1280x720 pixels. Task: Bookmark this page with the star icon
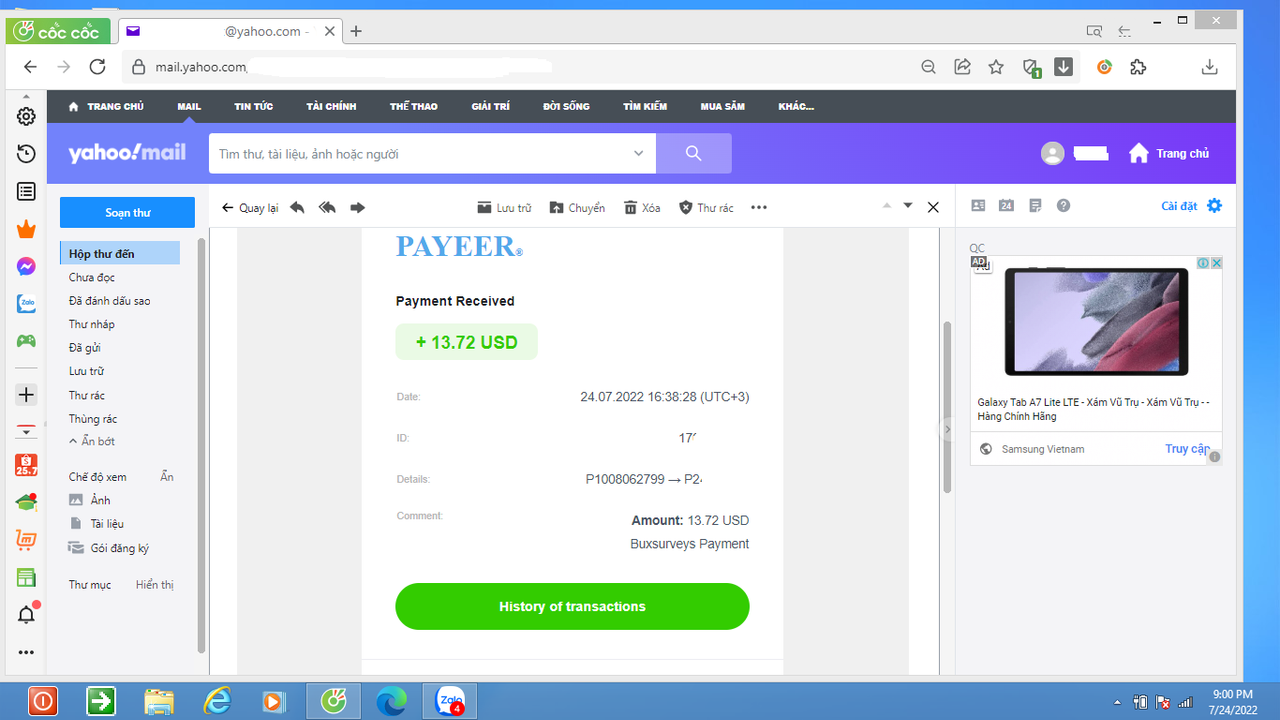(996, 67)
